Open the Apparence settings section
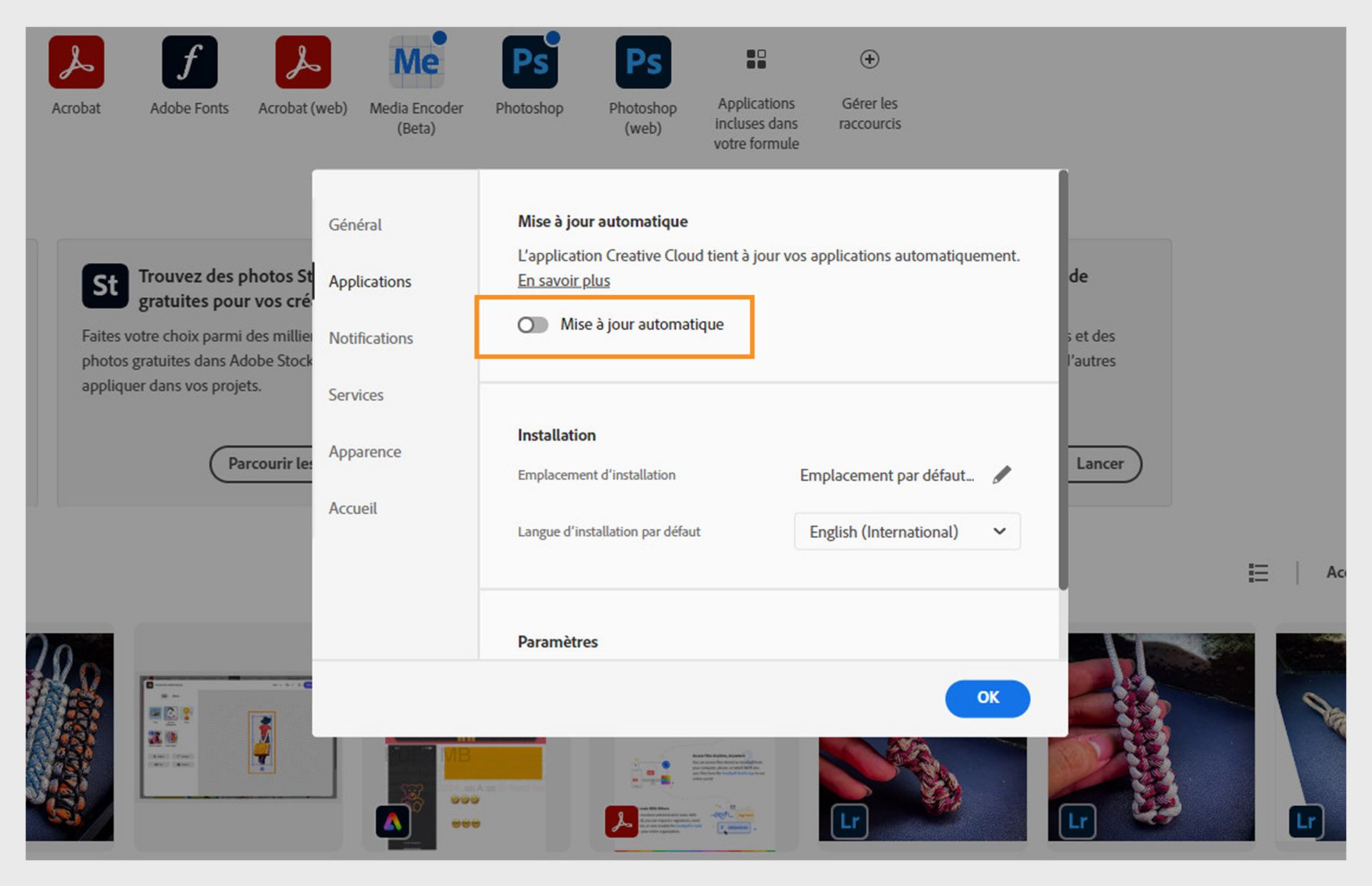Image resolution: width=1372 pixels, height=886 pixels. tap(364, 452)
